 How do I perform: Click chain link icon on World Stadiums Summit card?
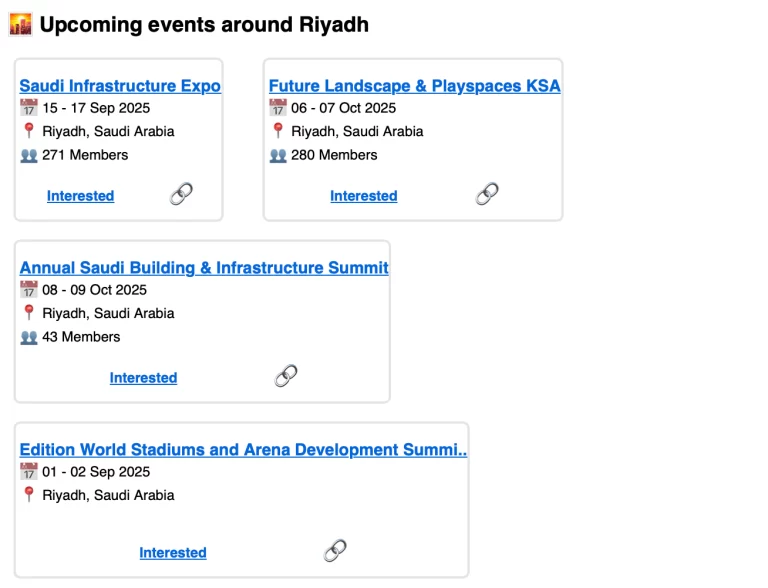click(x=335, y=551)
